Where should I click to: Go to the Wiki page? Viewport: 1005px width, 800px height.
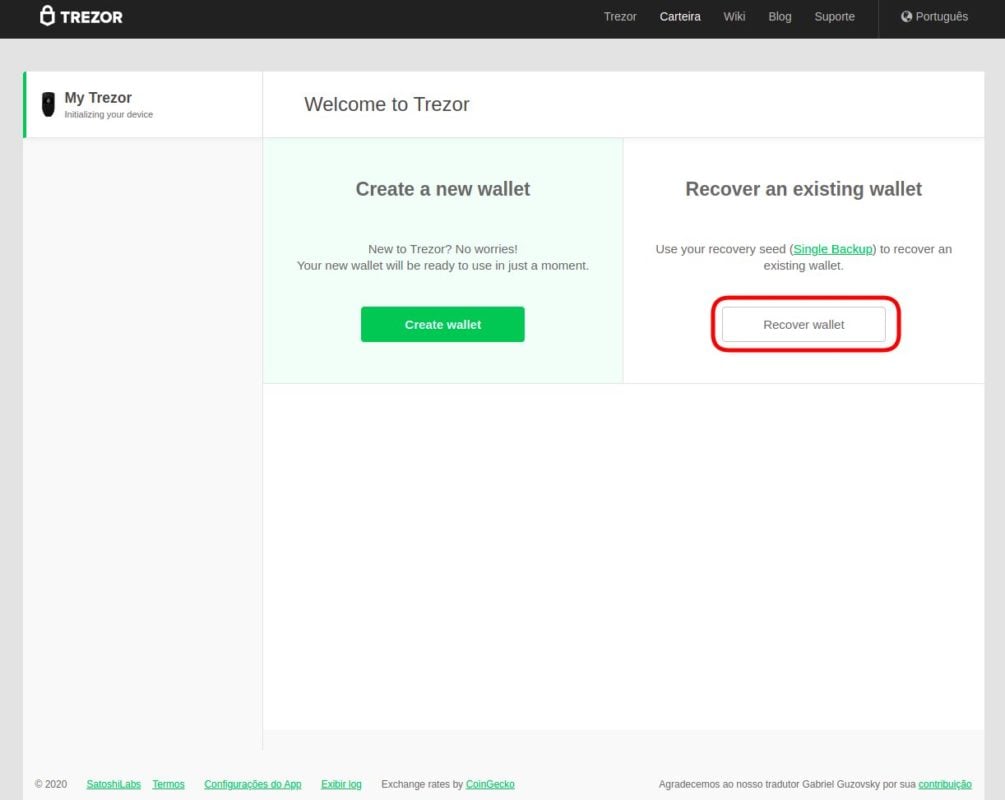click(735, 17)
